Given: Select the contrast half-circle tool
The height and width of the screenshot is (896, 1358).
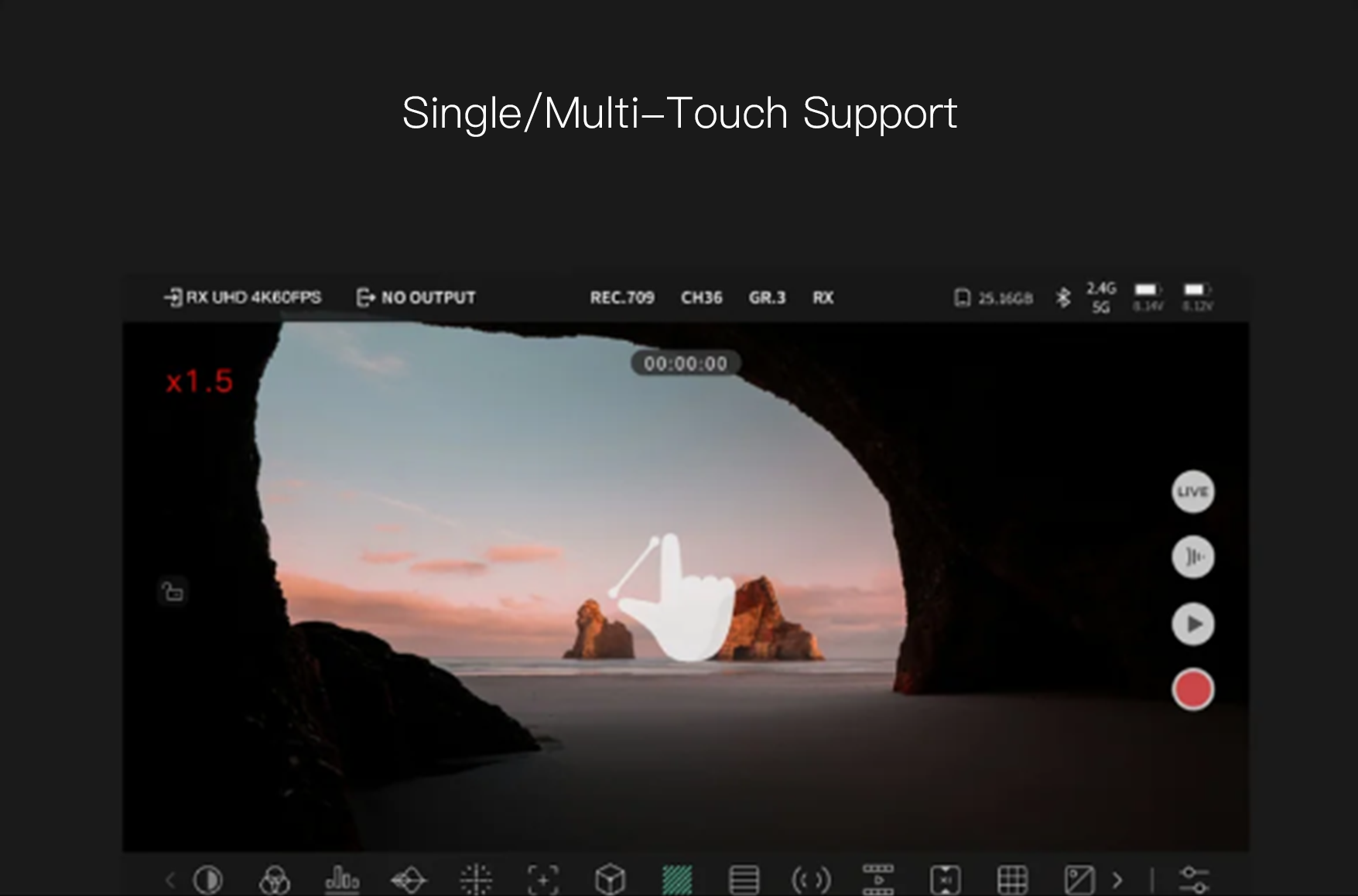Looking at the screenshot, I should pyautogui.click(x=207, y=880).
